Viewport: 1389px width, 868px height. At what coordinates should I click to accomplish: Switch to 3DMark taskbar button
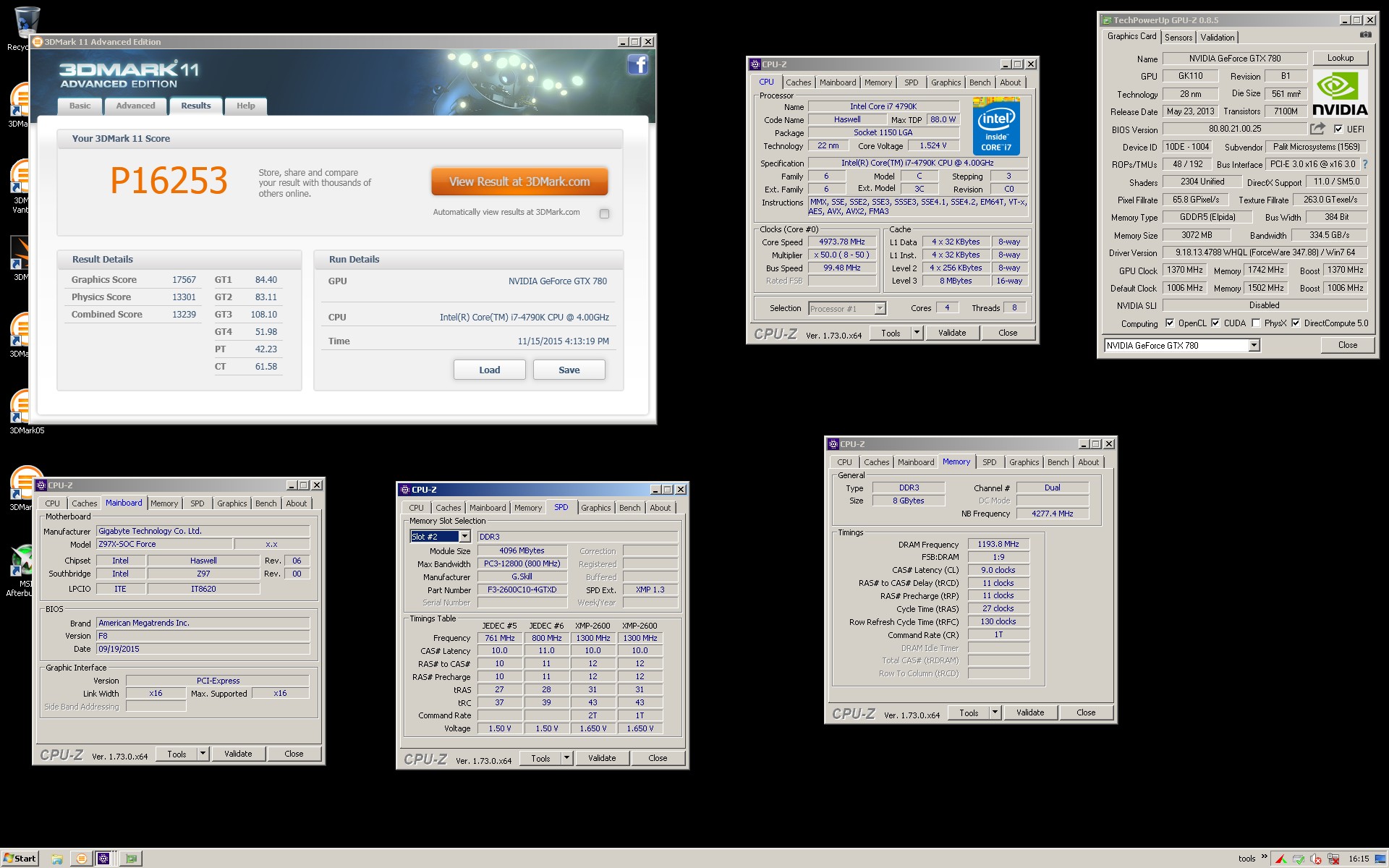[81, 859]
